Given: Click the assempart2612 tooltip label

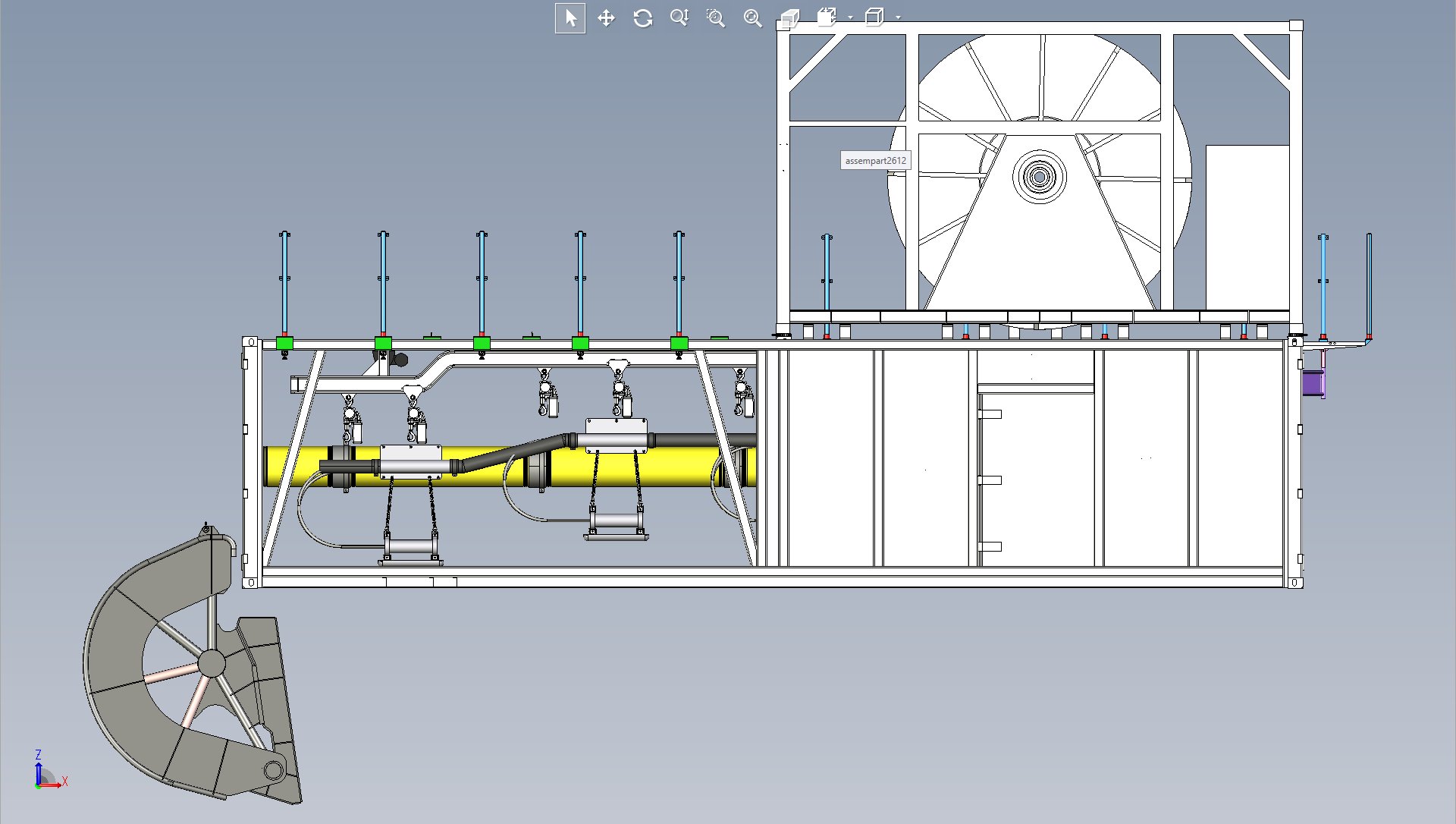Looking at the screenshot, I should pos(875,161).
